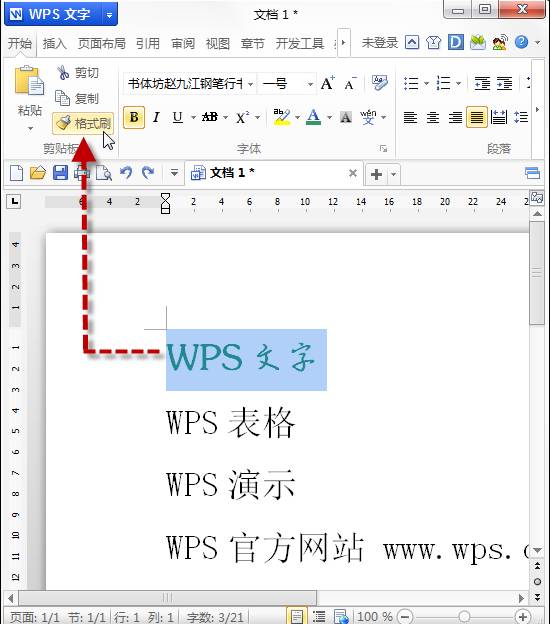The image size is (550, 624).
Task: Open the font dialog launcher in 字体 group
Action: [383, 148]
